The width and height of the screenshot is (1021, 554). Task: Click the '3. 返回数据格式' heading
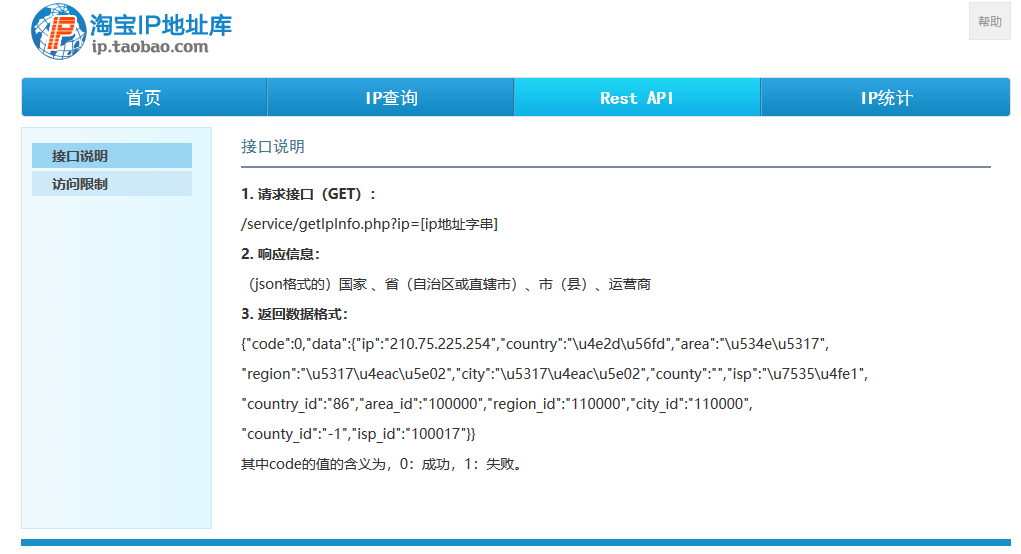point(294,314)
